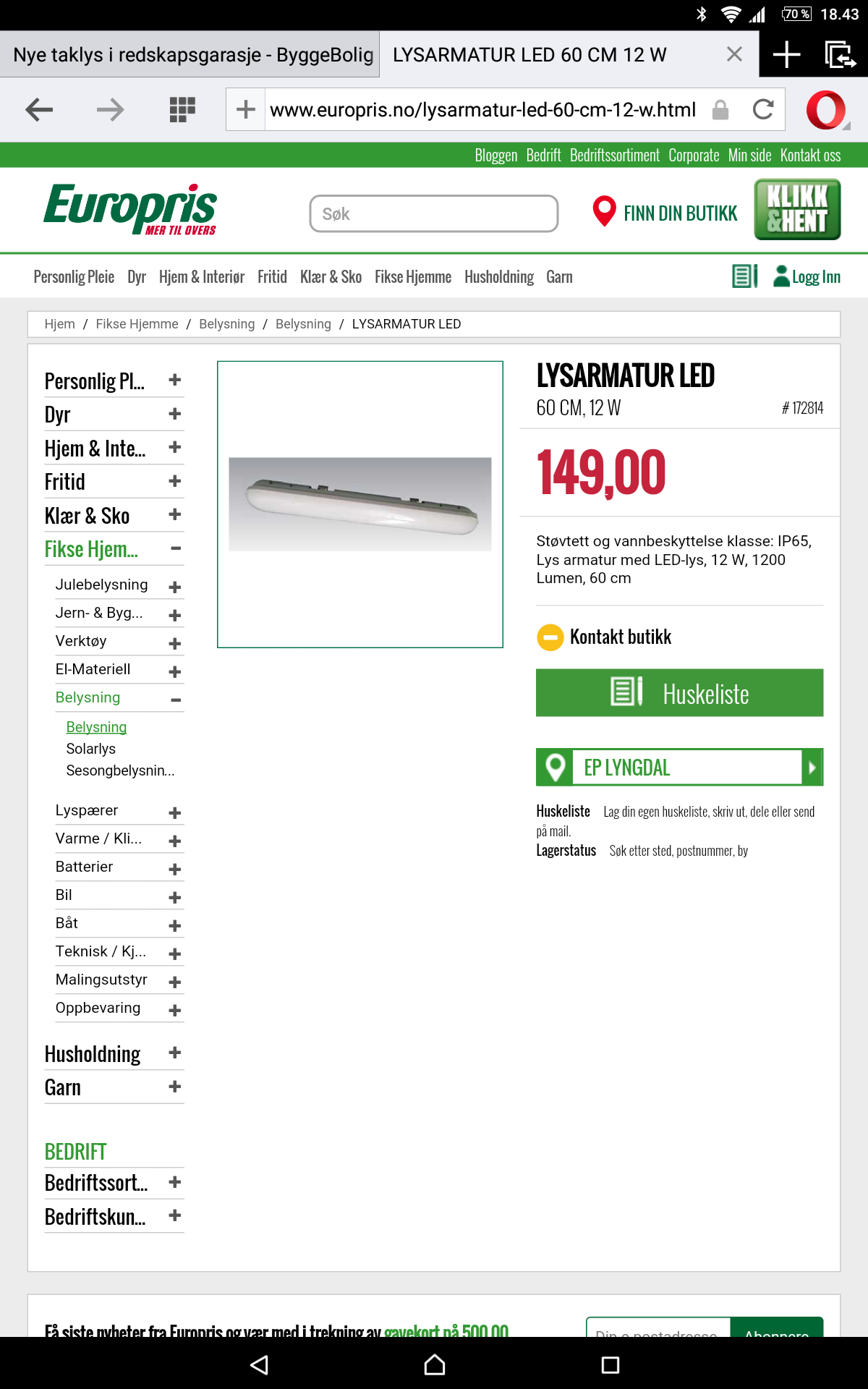Open the shopping list icon beside Logg Inn

coord(744,276)
